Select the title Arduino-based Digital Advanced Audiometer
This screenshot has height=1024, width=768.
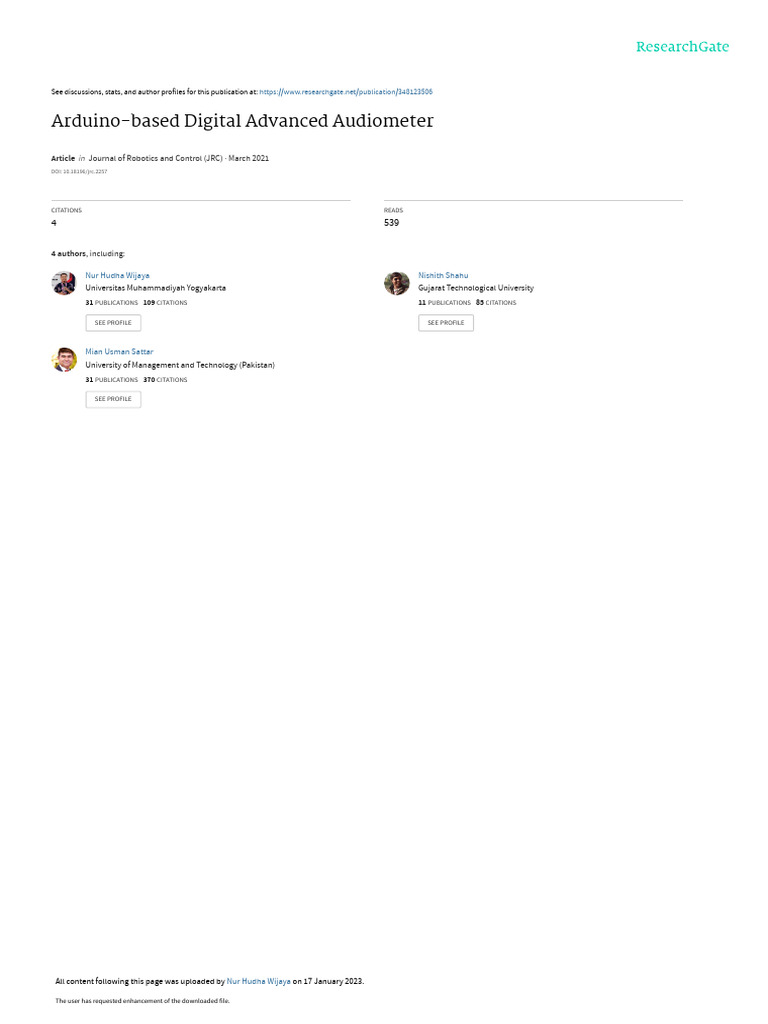click(x=242, y=121)
